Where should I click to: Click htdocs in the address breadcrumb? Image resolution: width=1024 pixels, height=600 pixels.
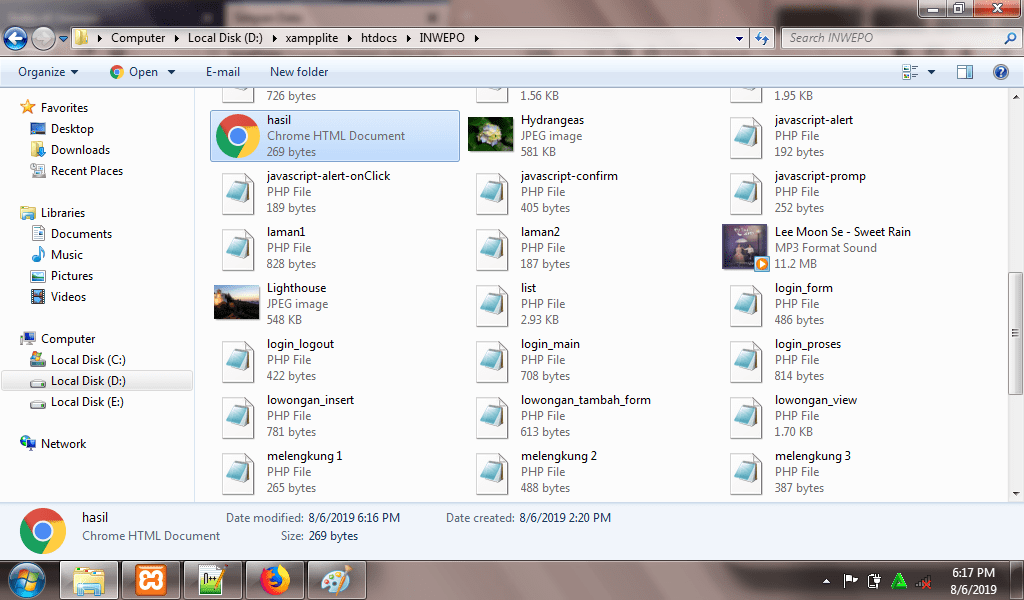(x=379, y=38)
